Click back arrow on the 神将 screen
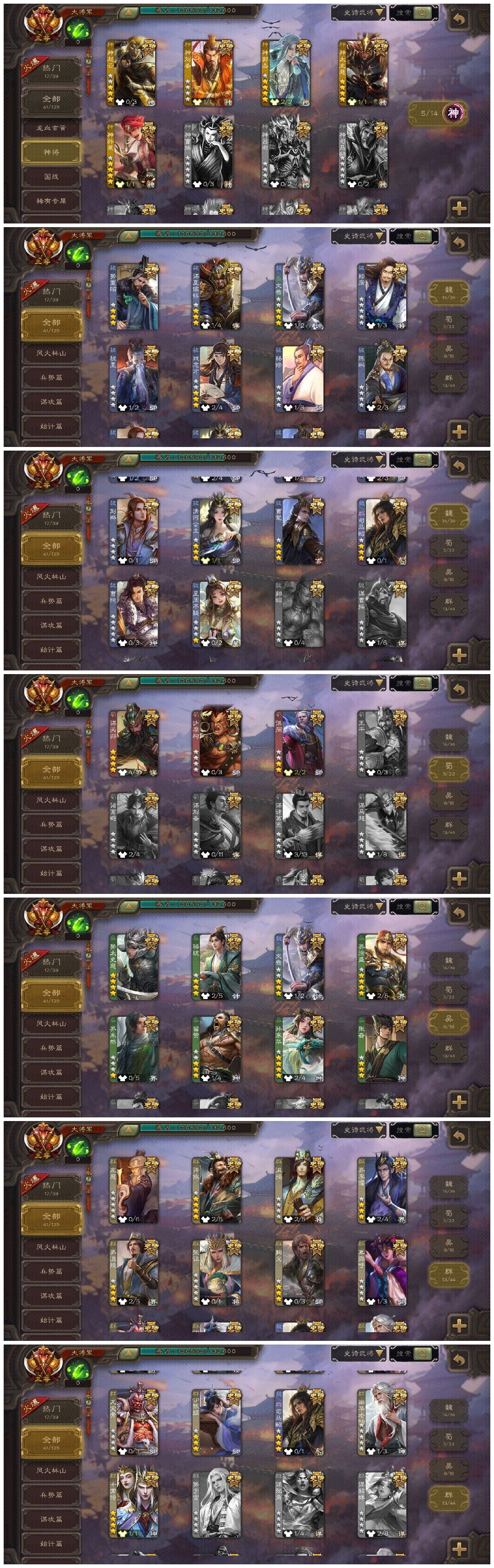Image resolution: width=494 pixels, height=1568 pixels. click(459, 19)
